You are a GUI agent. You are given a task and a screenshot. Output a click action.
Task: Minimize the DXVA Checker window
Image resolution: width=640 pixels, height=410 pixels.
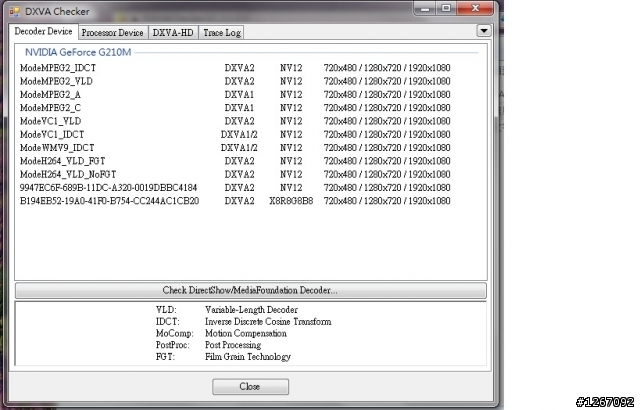tap(425, 8)
